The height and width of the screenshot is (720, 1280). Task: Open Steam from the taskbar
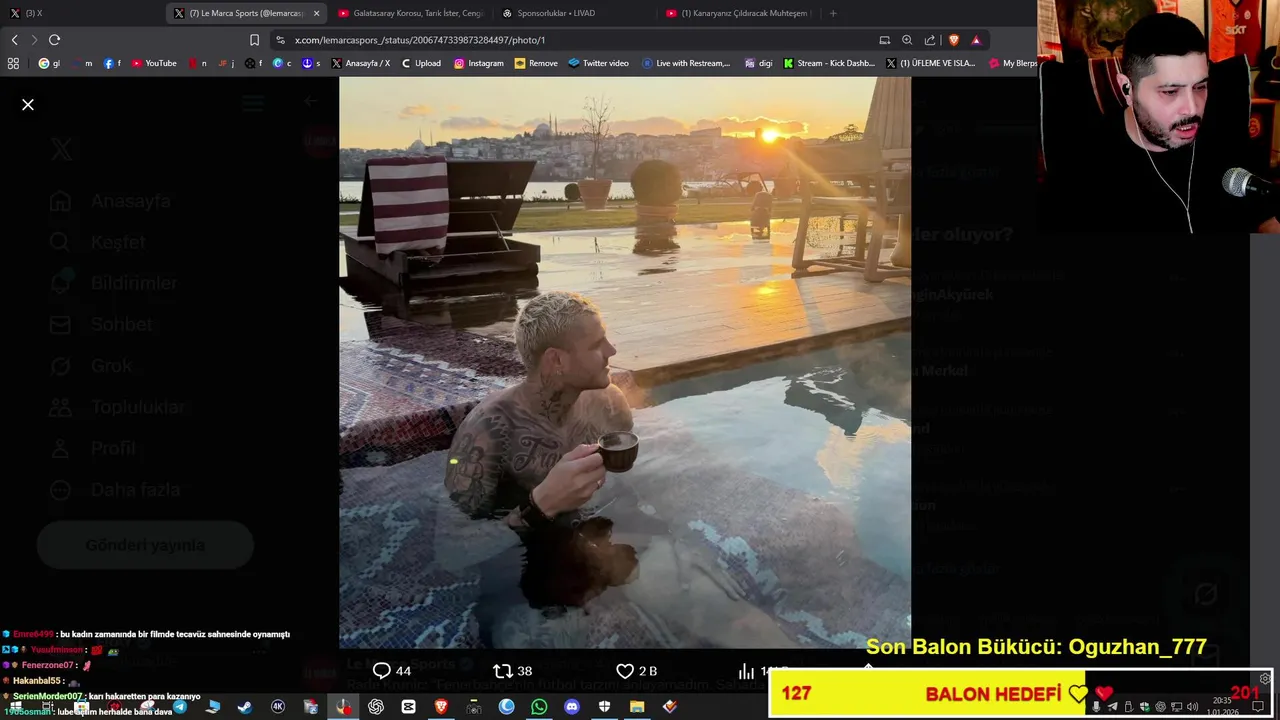245,707
